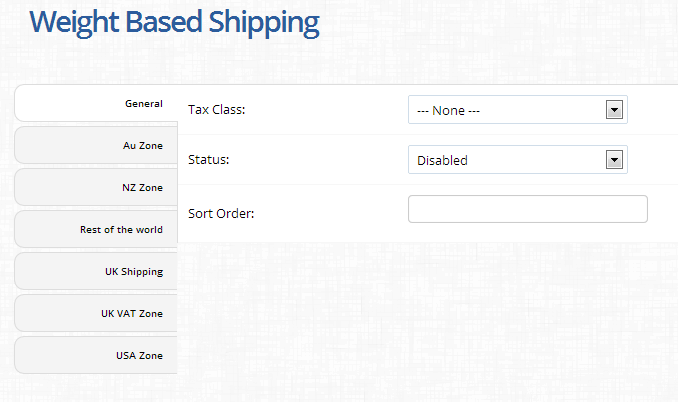
Task: Open the USA Zone tab
Action: click(x=96, y=355)
